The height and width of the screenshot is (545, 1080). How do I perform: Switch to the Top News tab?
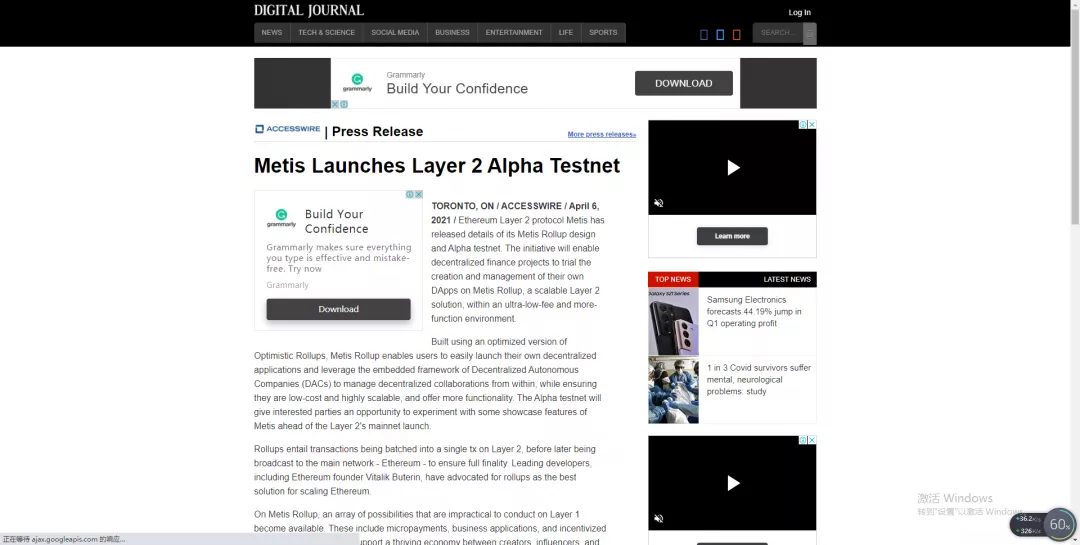click(x=673, y=279)
